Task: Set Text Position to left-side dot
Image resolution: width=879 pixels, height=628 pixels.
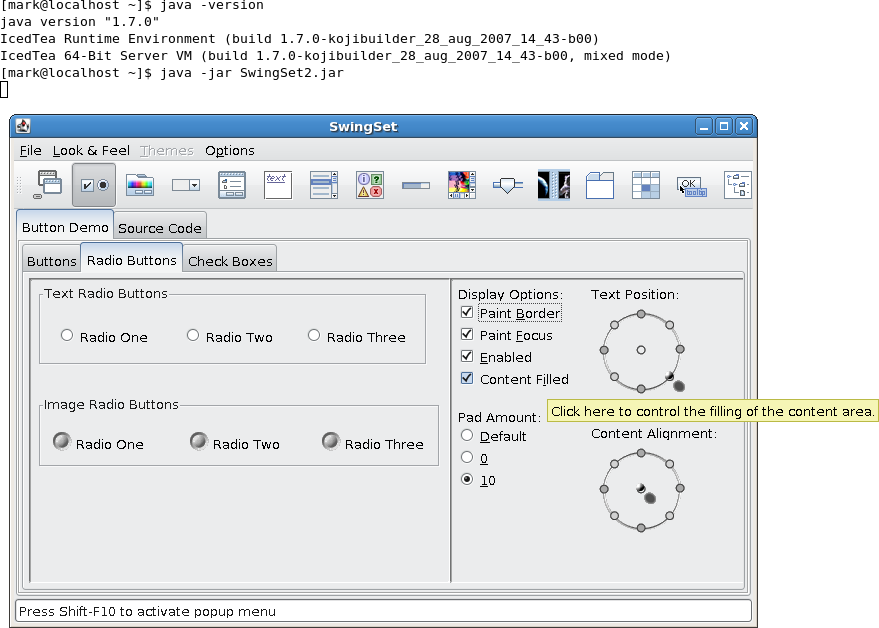Action: [x=604, y=350]
